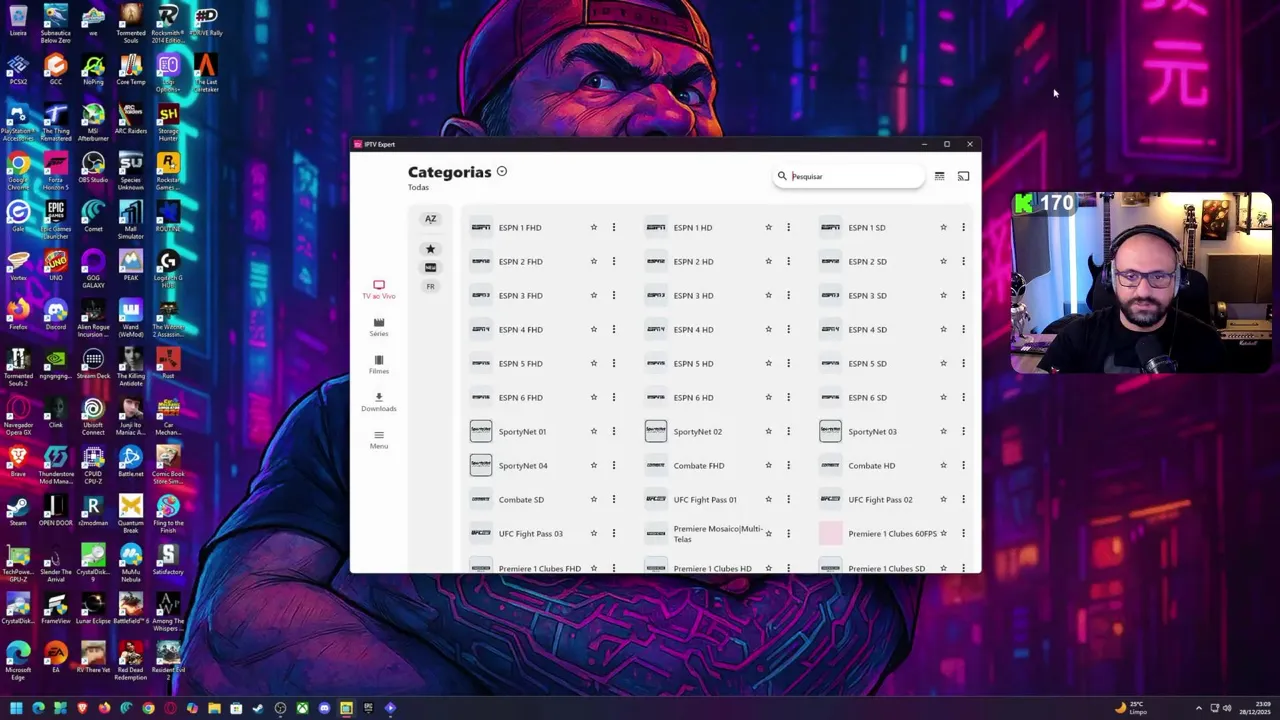Open more options for ESPN 1 HD
This screenshot has width=1280, height=720.
coord(788,227)
